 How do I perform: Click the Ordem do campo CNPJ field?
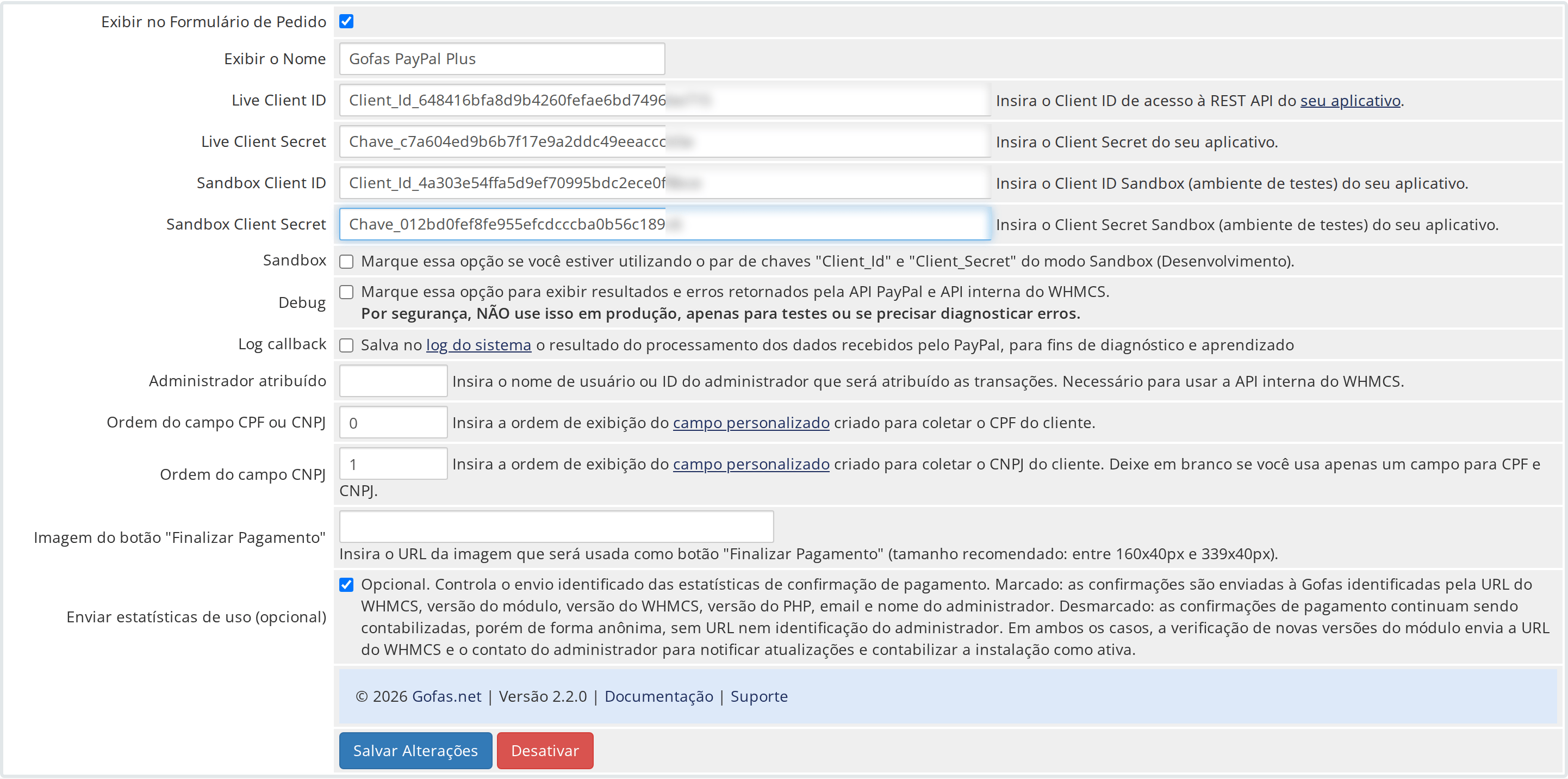(393, 464)
